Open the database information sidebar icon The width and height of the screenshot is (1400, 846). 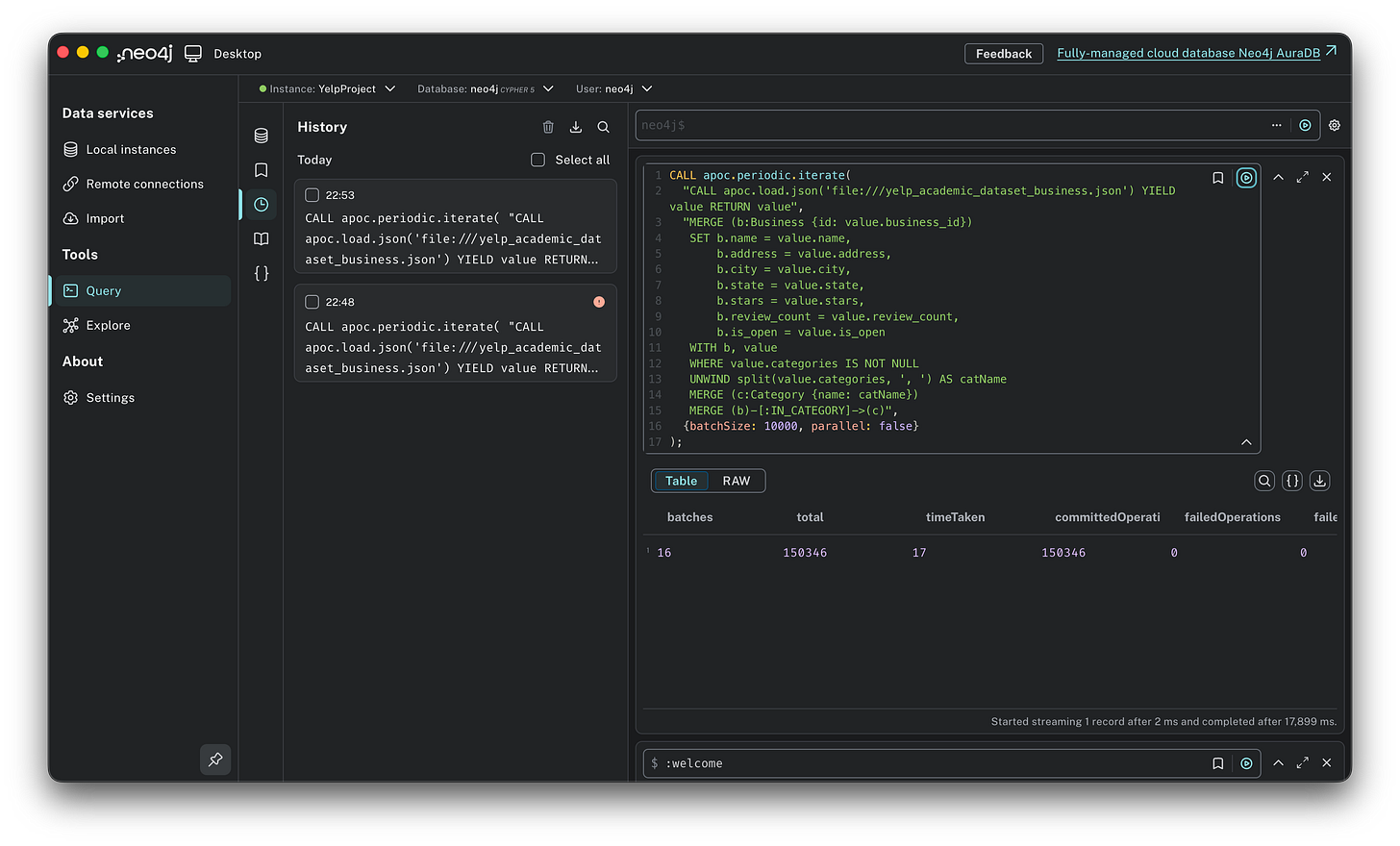click(x=261, y=136)
